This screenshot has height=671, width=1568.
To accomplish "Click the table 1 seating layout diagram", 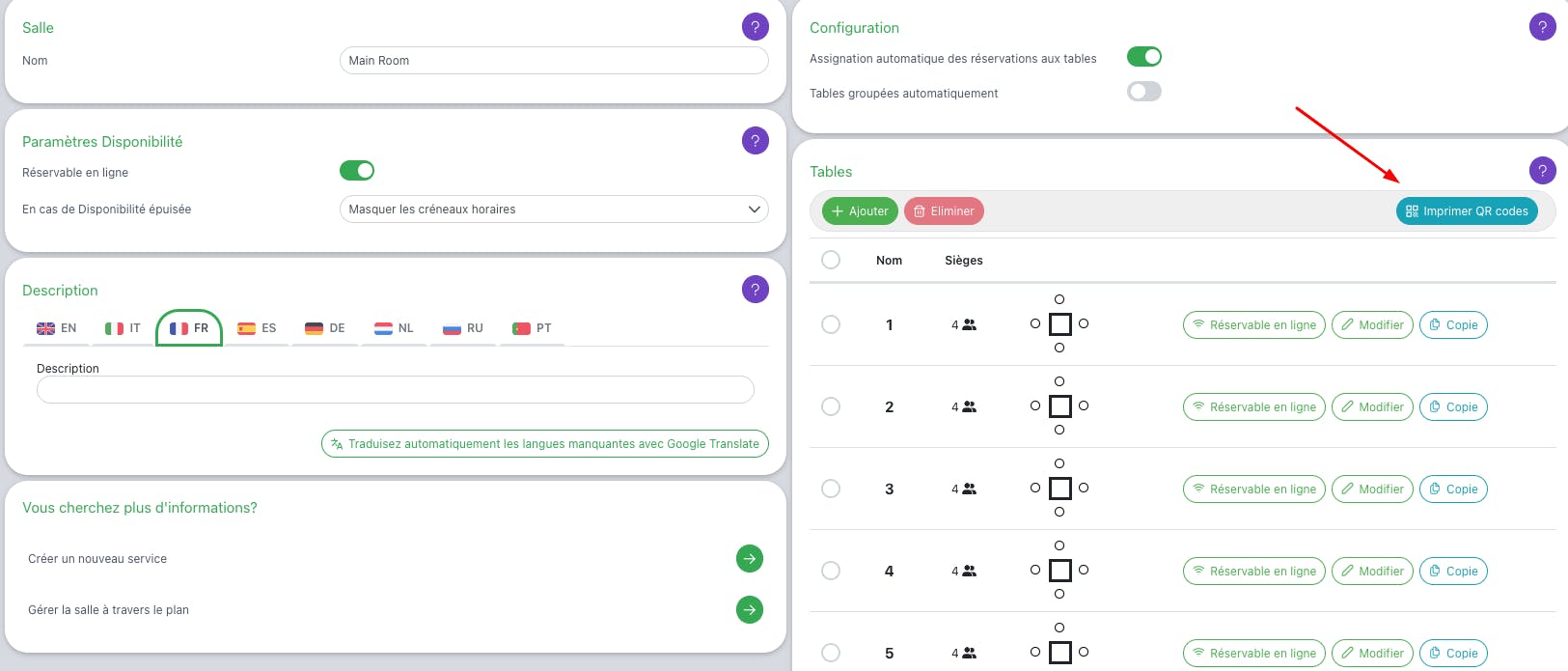I will pos(1059,324).
